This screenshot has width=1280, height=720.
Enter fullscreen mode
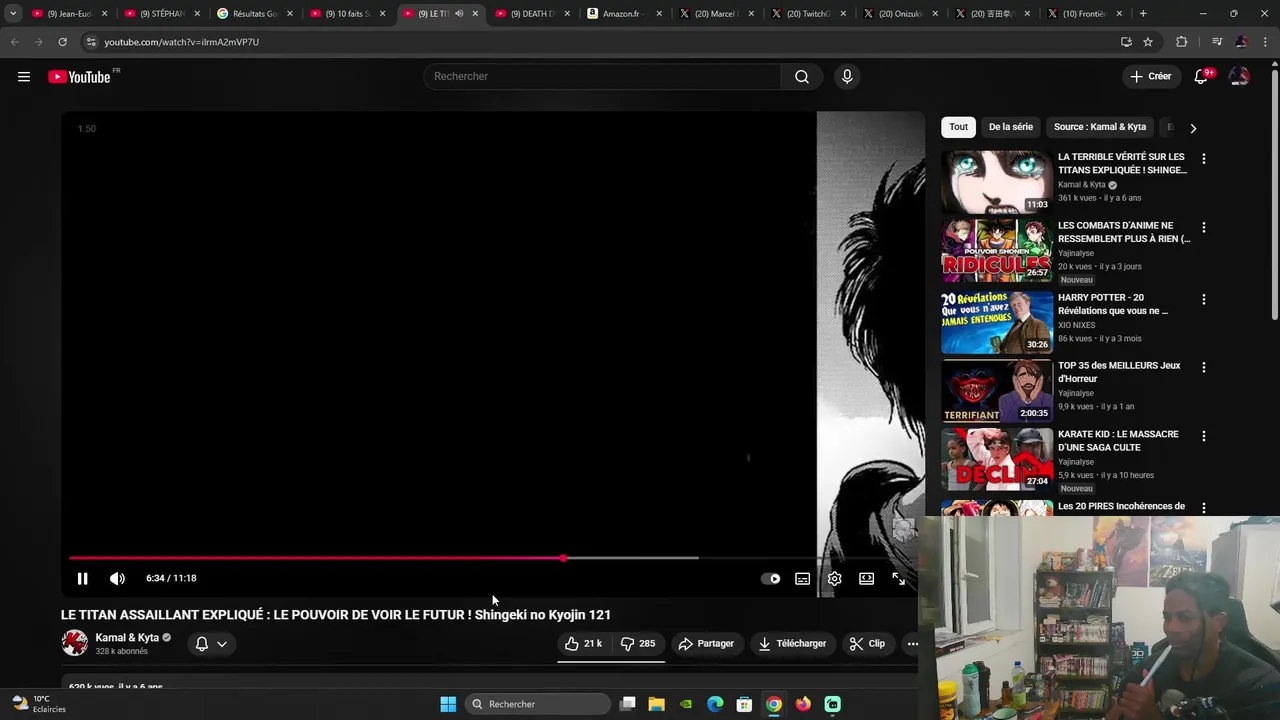click(898, 578)
